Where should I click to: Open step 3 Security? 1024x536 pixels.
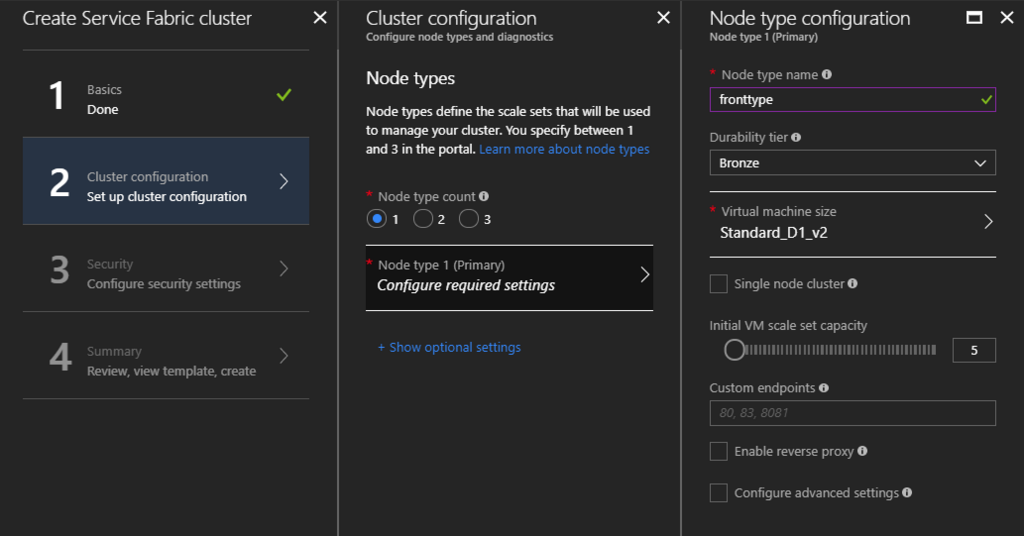click(x=166, y=268)
